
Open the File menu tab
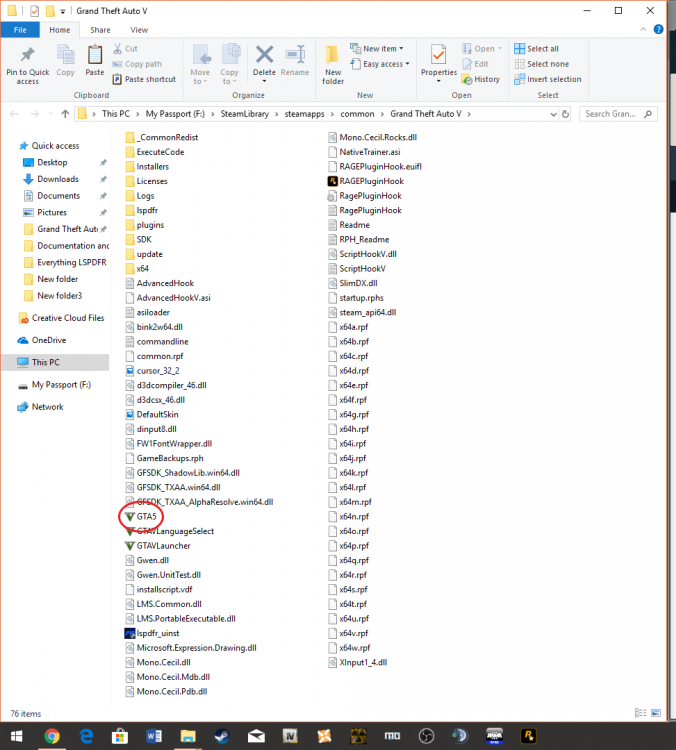[20, 30]
